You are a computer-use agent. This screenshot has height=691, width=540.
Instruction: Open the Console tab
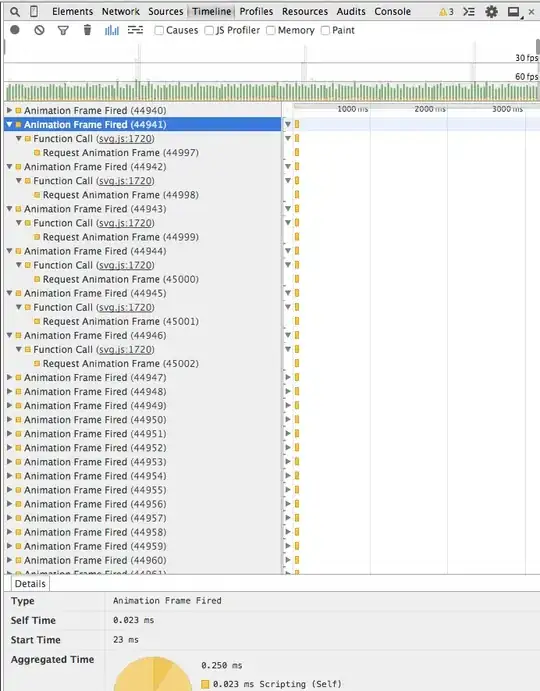(x=392, y=11)
